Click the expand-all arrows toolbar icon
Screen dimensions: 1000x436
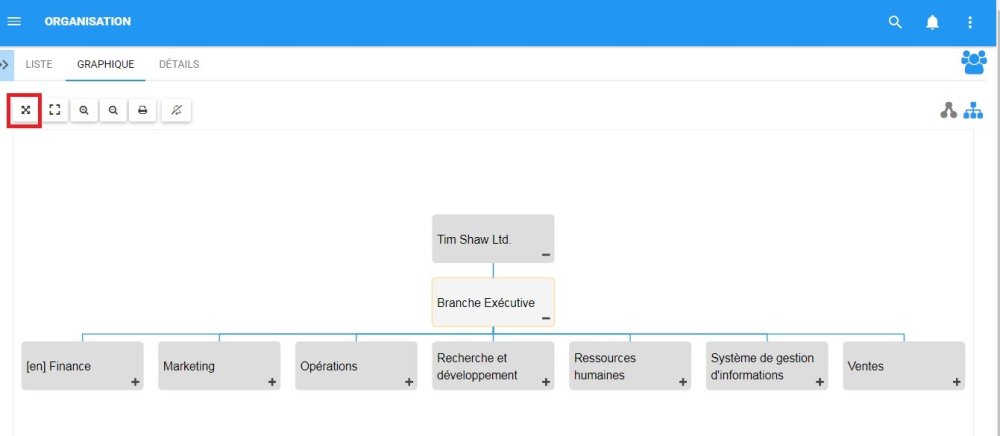pyautogui.click(x=25, y=110)
